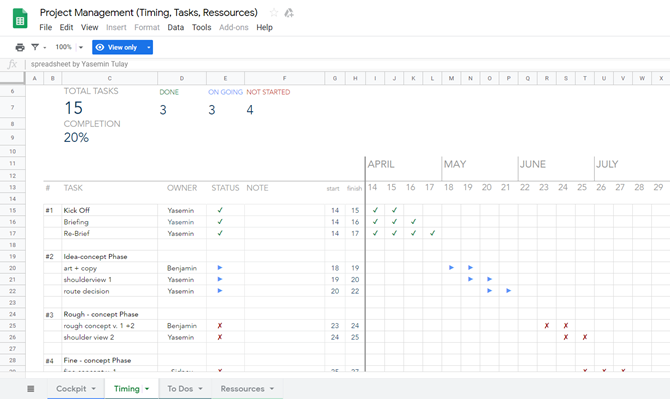Click the TOTAL TASKS value 15

click(73, 108)
